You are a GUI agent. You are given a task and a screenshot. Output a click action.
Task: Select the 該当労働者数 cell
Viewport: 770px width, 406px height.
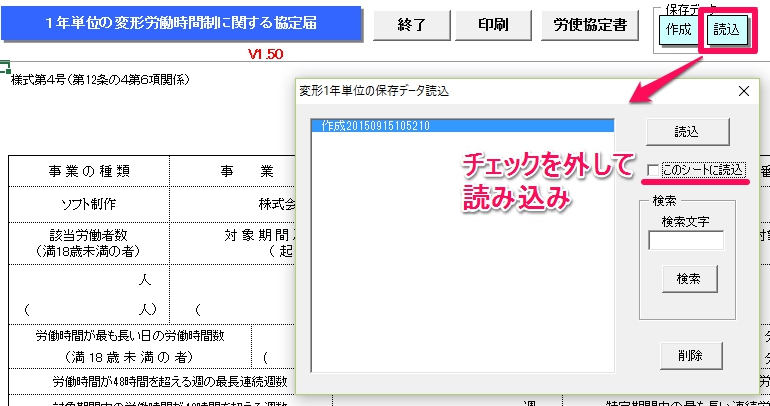[89, 243]
